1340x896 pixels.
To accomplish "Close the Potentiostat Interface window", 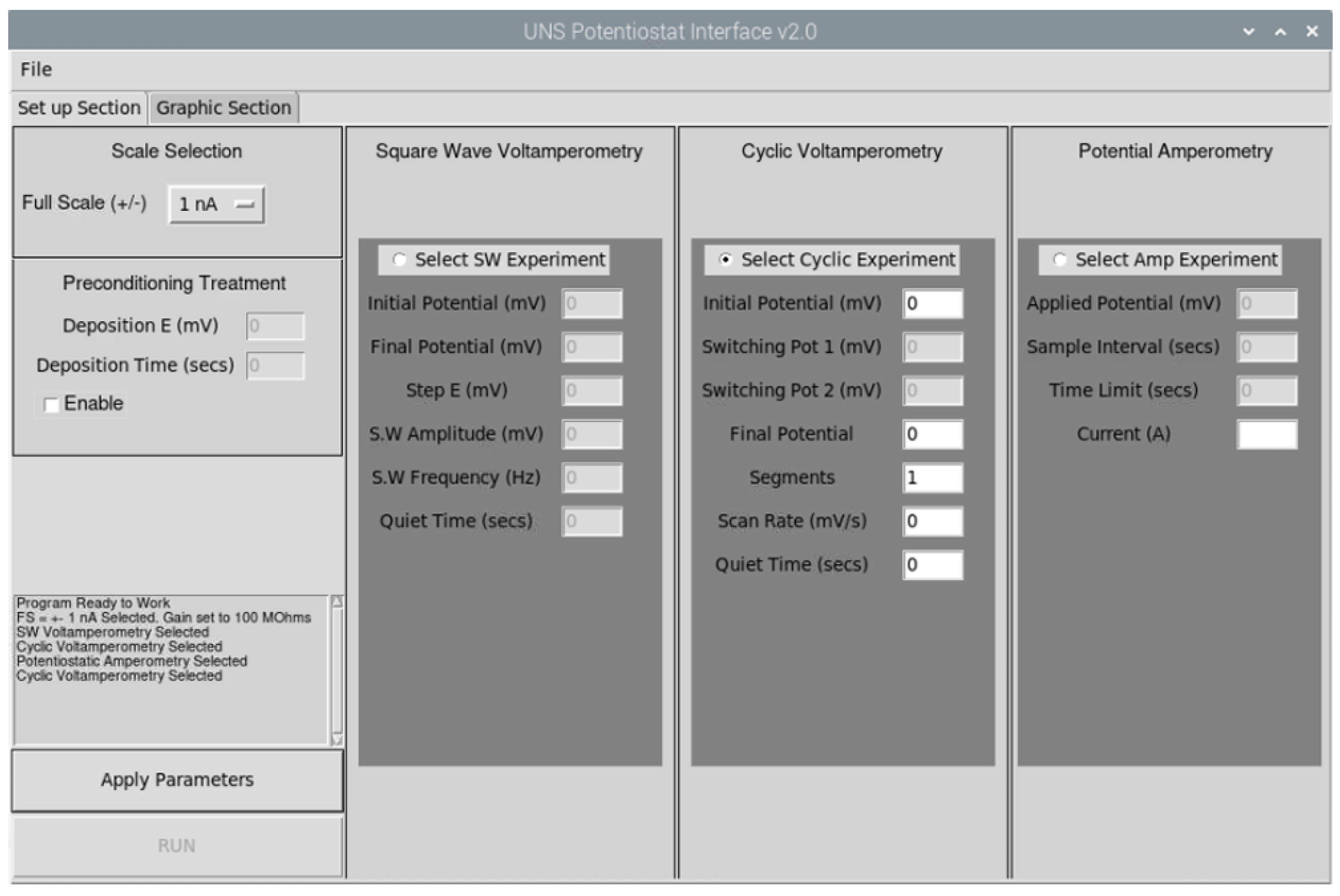I will (1312, 32).
